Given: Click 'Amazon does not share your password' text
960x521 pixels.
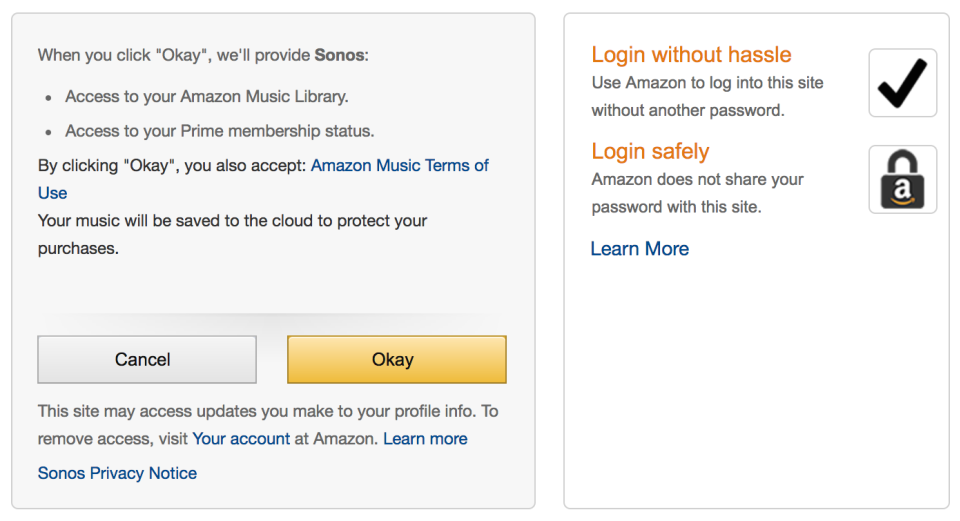Looking at the screenshot, I should (697, 193).
